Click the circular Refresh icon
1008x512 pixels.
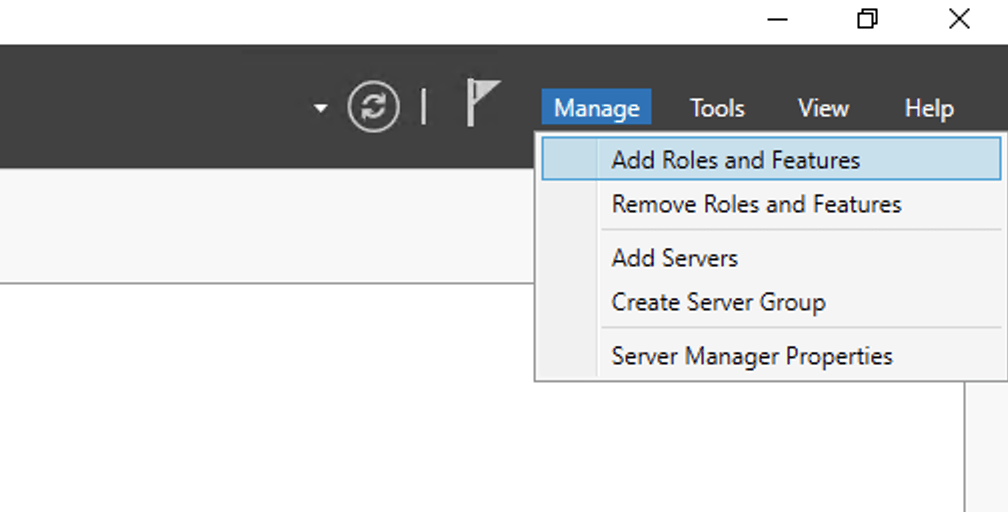[x=373, y=107]
